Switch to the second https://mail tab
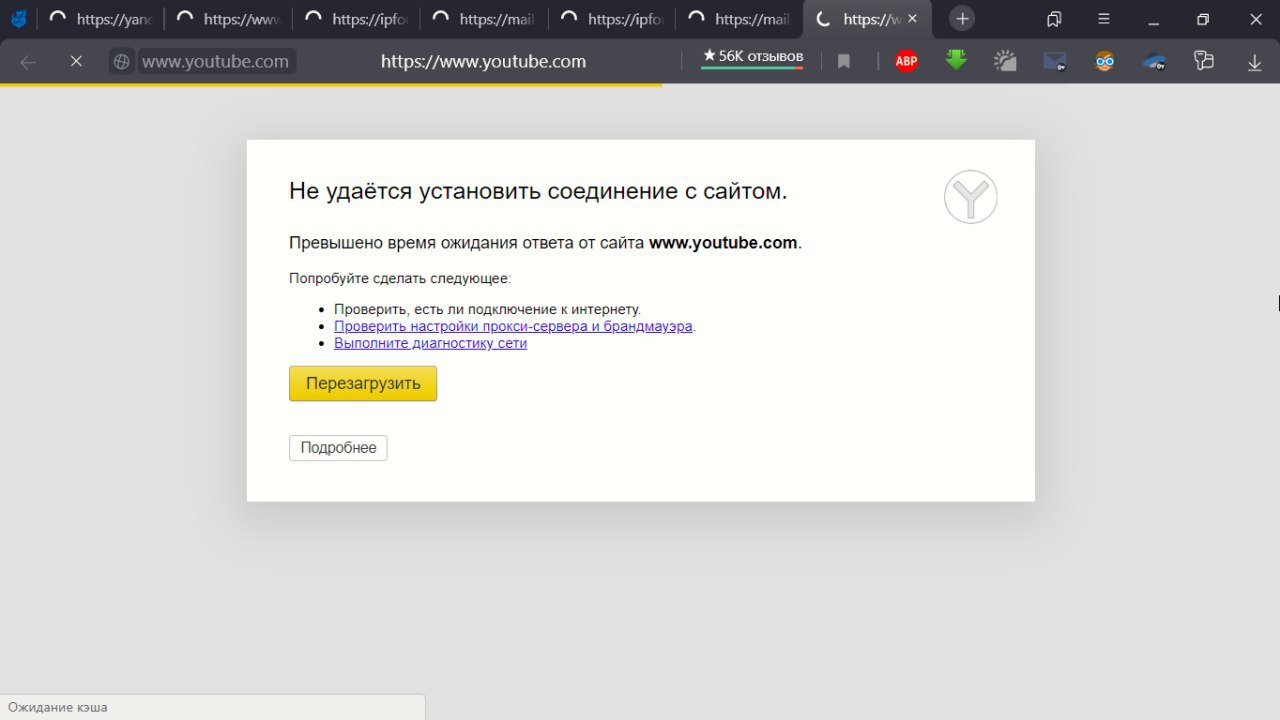 tap(740, 19)
